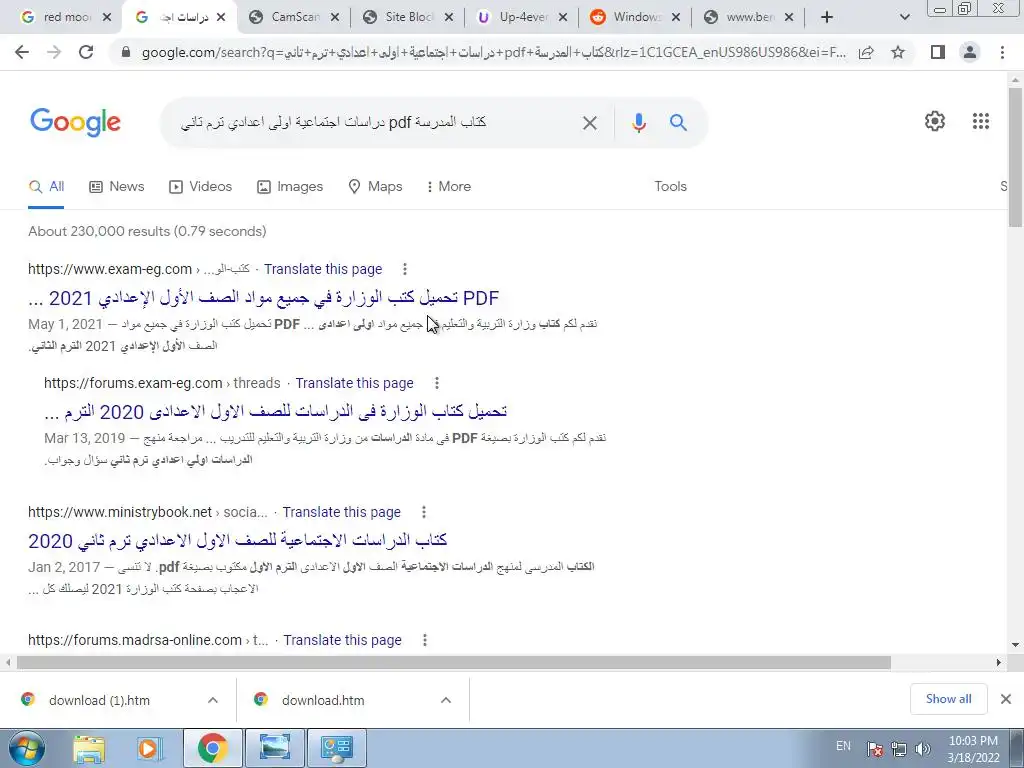Open options menu for exam-eg.com result
Viewport: 1024px width, 768px height.
405,269
